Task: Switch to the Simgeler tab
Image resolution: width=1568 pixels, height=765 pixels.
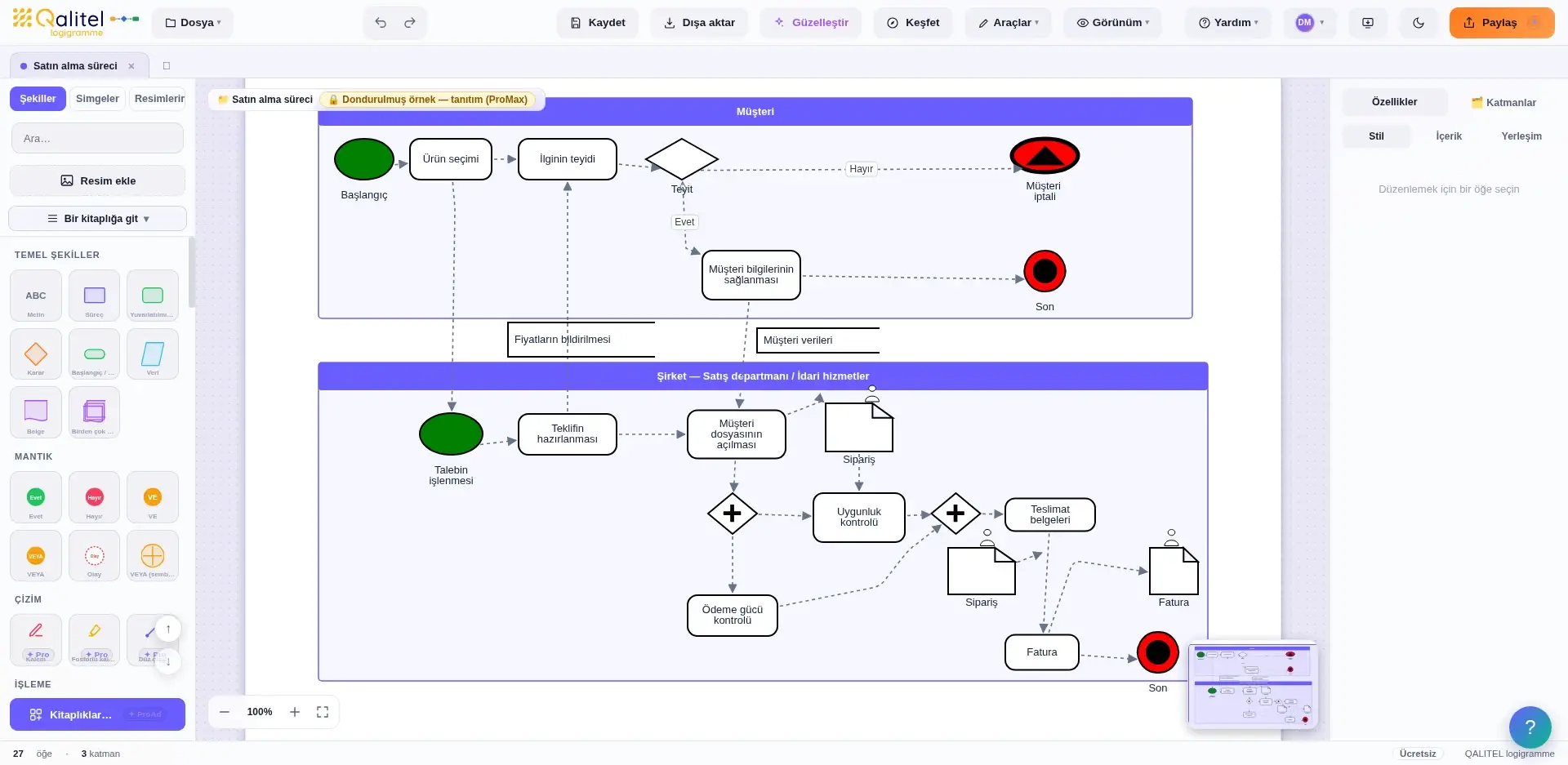Action: pyautogui.click(x=97, y=99)
